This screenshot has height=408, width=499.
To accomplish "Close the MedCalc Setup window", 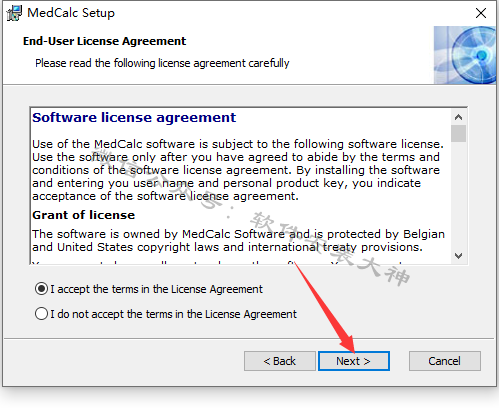I will pos(481,13).
